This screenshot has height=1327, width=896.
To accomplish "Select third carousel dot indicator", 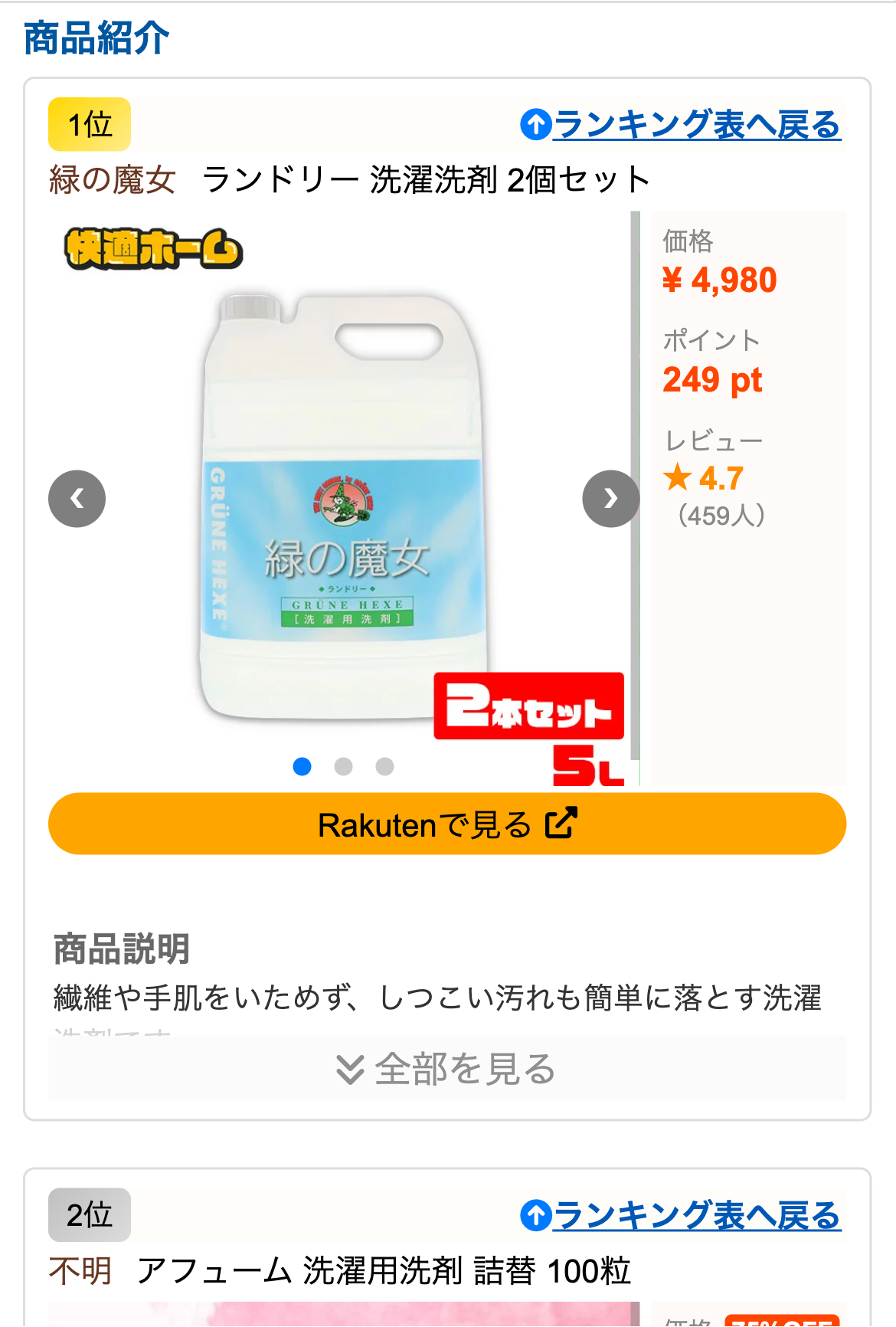I will tap(385, 766).
